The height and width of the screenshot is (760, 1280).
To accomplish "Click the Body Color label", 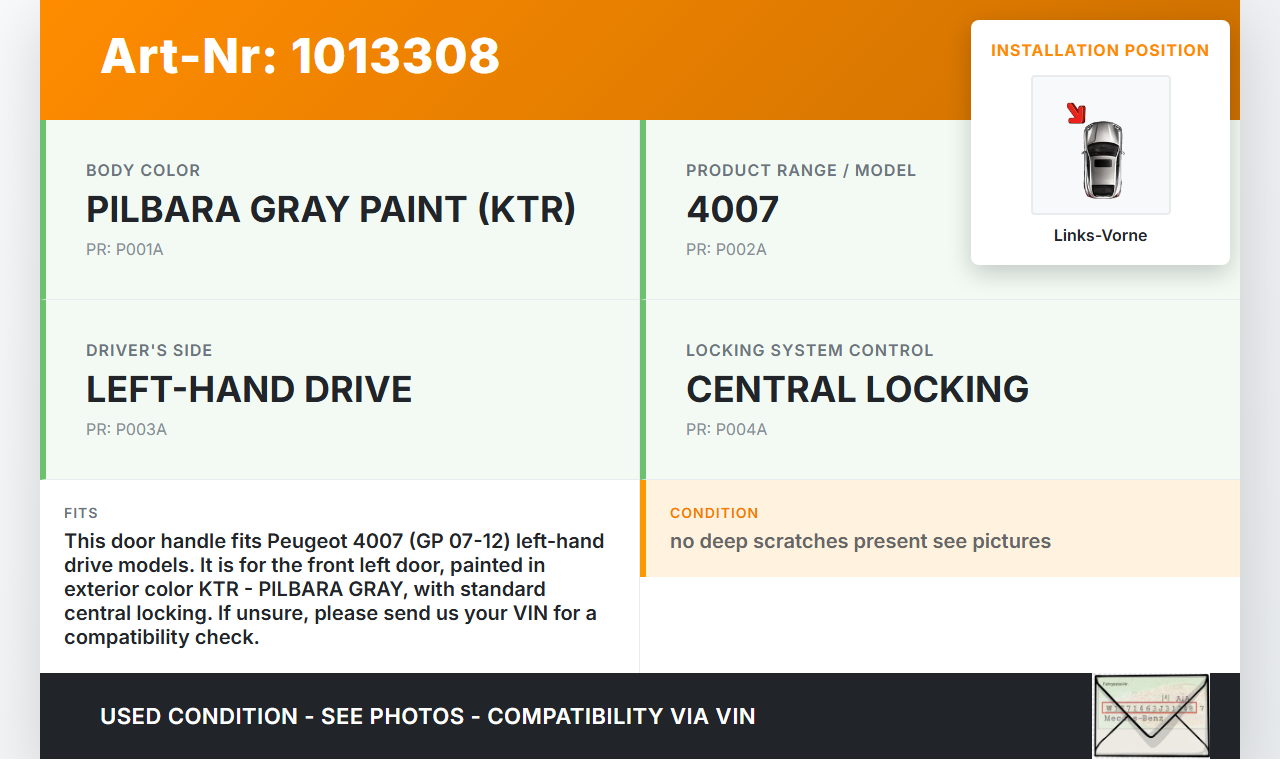I will tap(143, 170).
